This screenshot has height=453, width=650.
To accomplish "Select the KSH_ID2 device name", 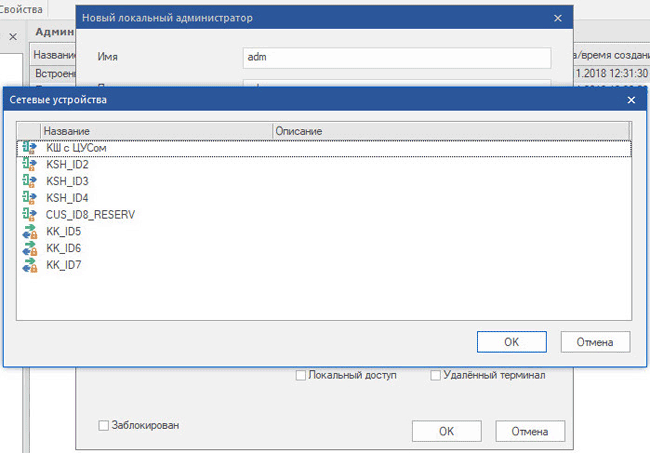I will point(67,165).
